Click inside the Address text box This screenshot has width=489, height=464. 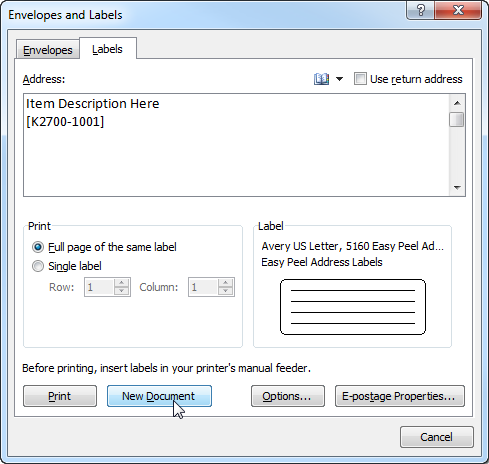click(236, 145)
